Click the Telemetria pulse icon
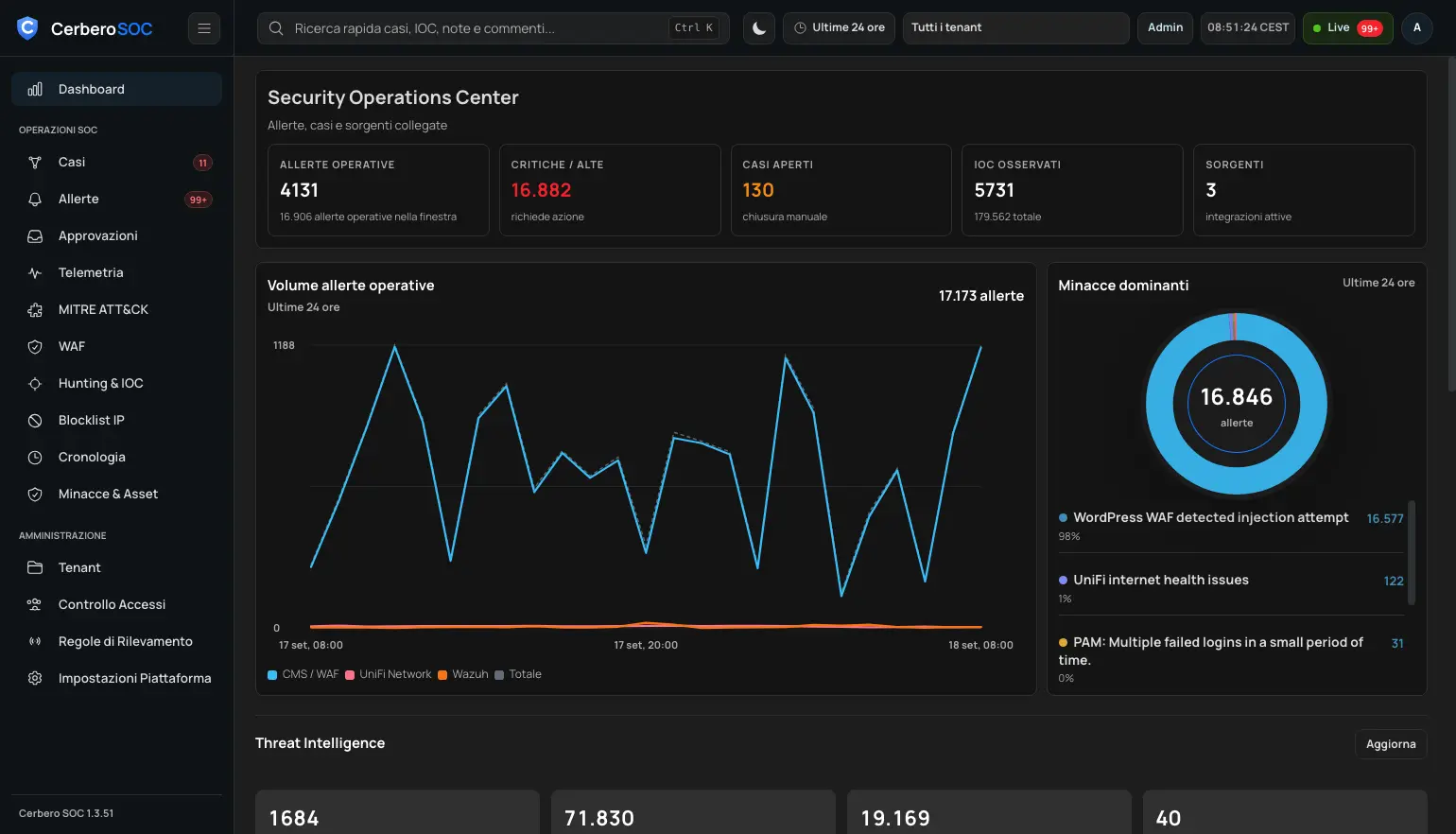 pyautogui.click(x=35, y=273)
